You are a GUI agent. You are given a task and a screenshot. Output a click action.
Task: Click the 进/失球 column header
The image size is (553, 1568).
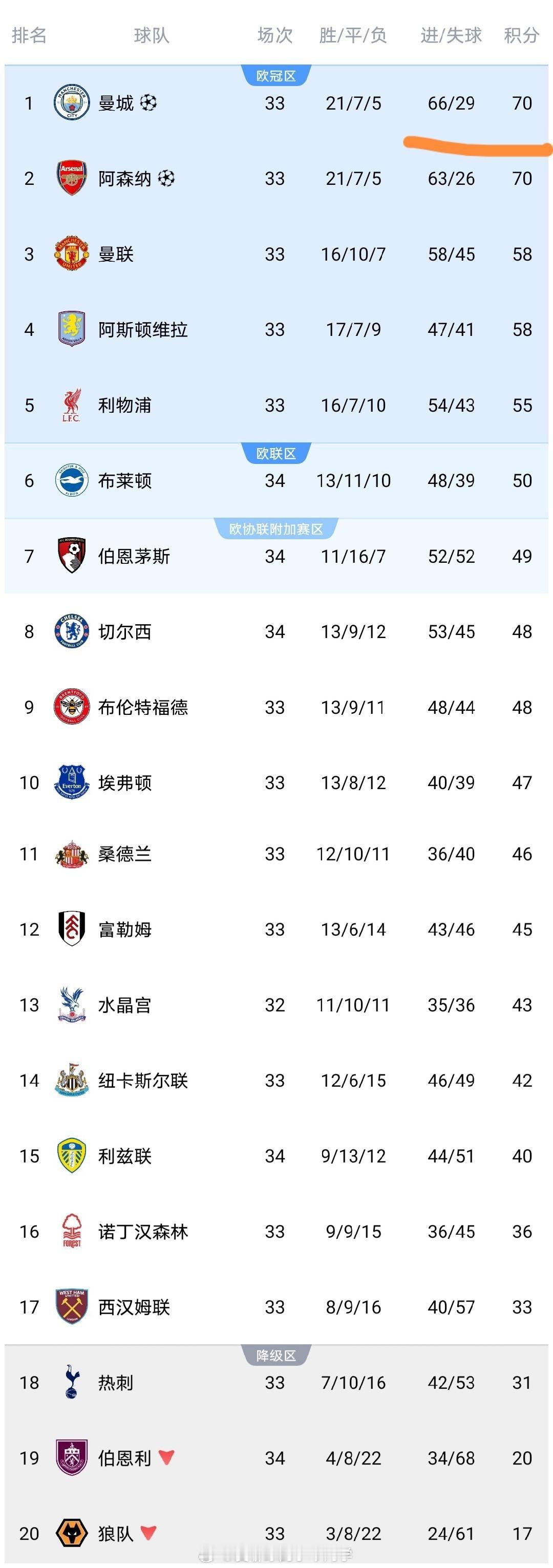pyautogui.click(x=450, y=35)
